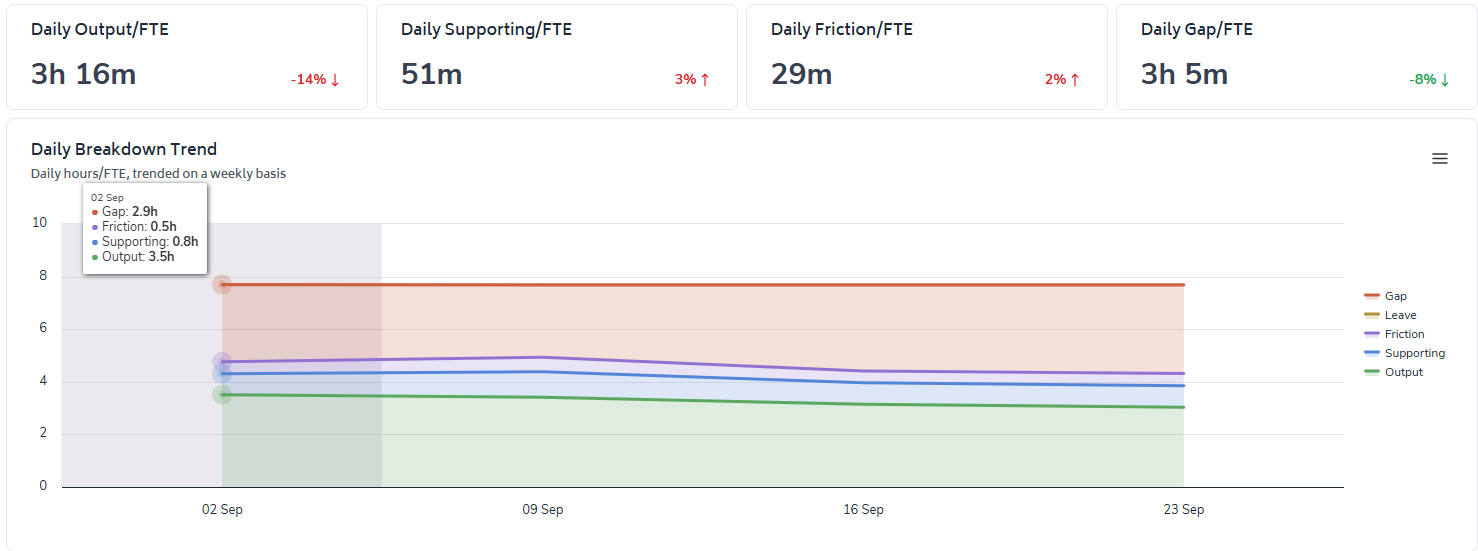Click the -8% down arrow indicator

click(x=1430, y=80)
